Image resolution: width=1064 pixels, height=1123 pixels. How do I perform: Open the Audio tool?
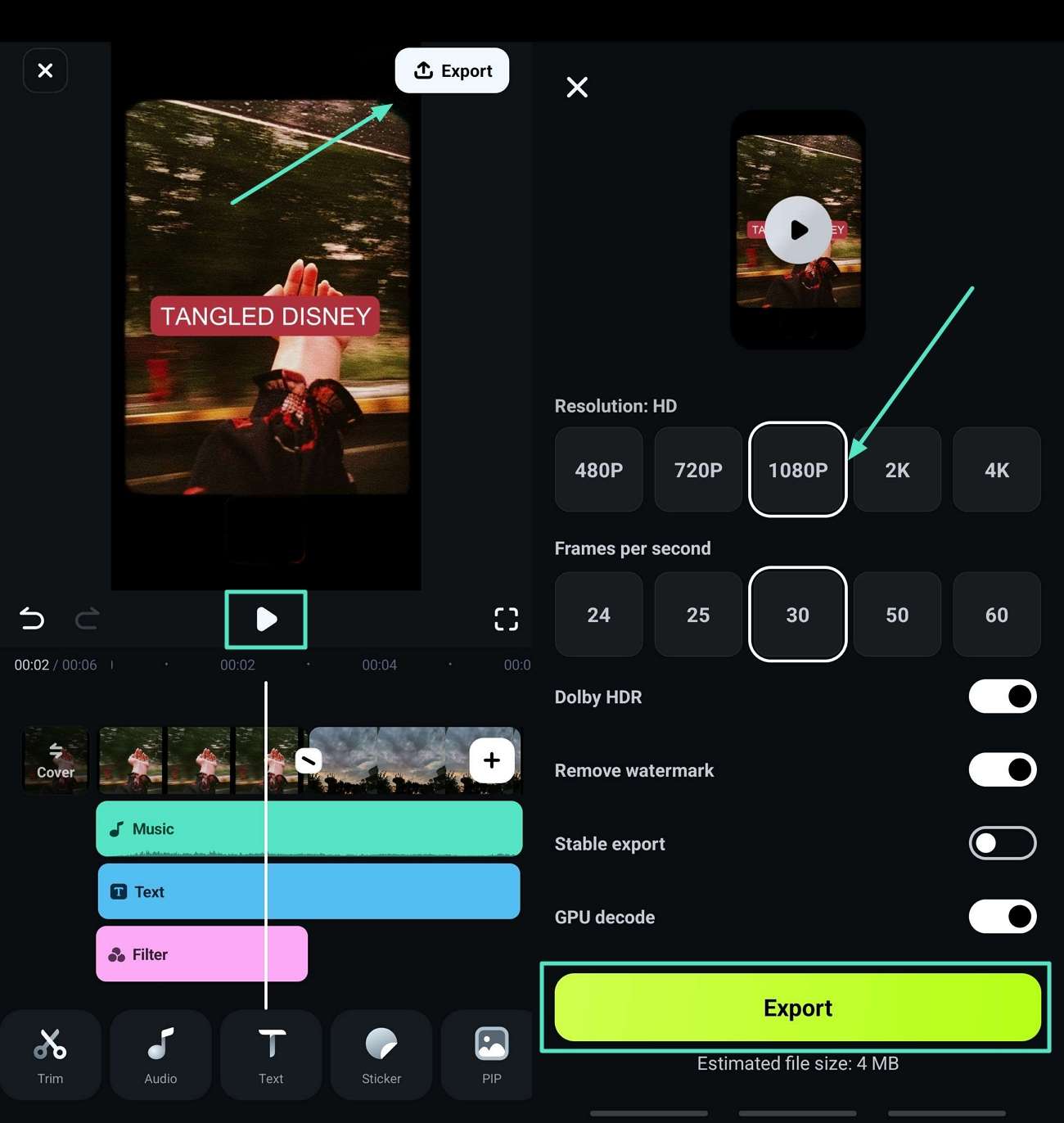point(160,1055)
